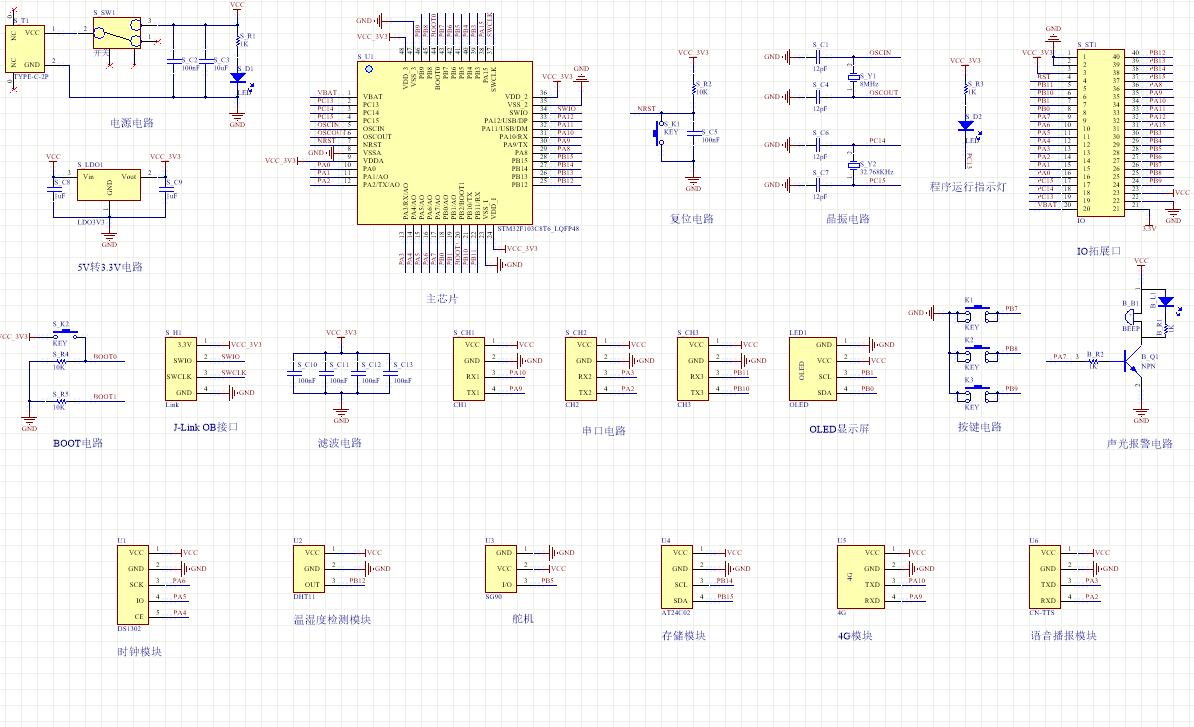Screen dimensions: 1194x727
Task: Click the 晶振电路 label
Action: (848, 219)
